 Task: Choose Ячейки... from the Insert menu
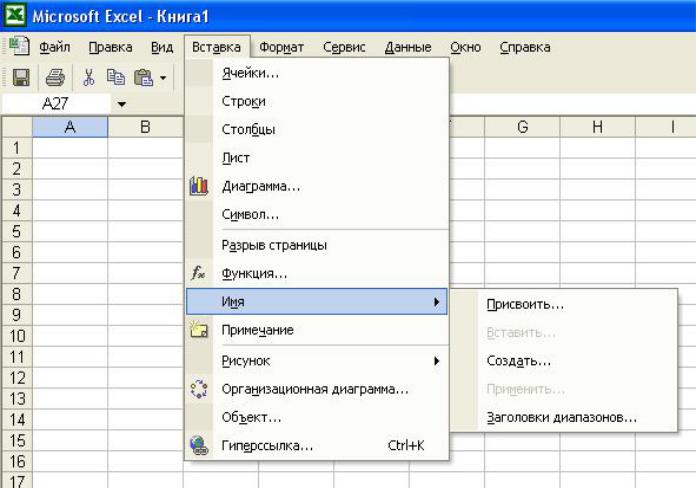(316, 73)
